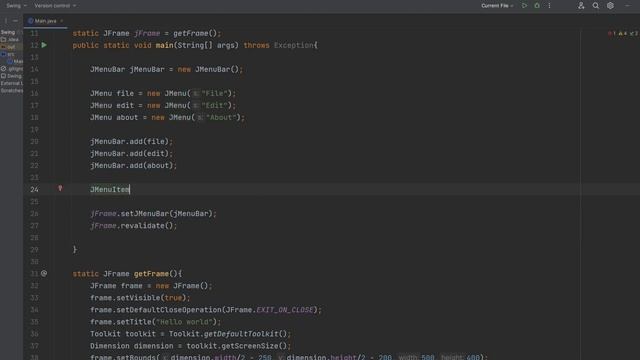Click line number 24 in the gutter
Image resolution: width=640 pixels, height=360 pixels.
34,189
